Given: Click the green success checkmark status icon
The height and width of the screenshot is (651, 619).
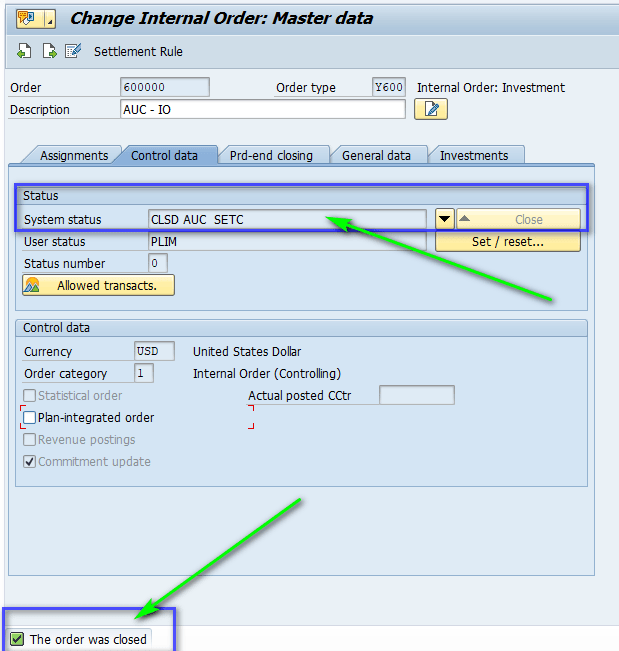Looking at the screenshot, I should 17,639.
